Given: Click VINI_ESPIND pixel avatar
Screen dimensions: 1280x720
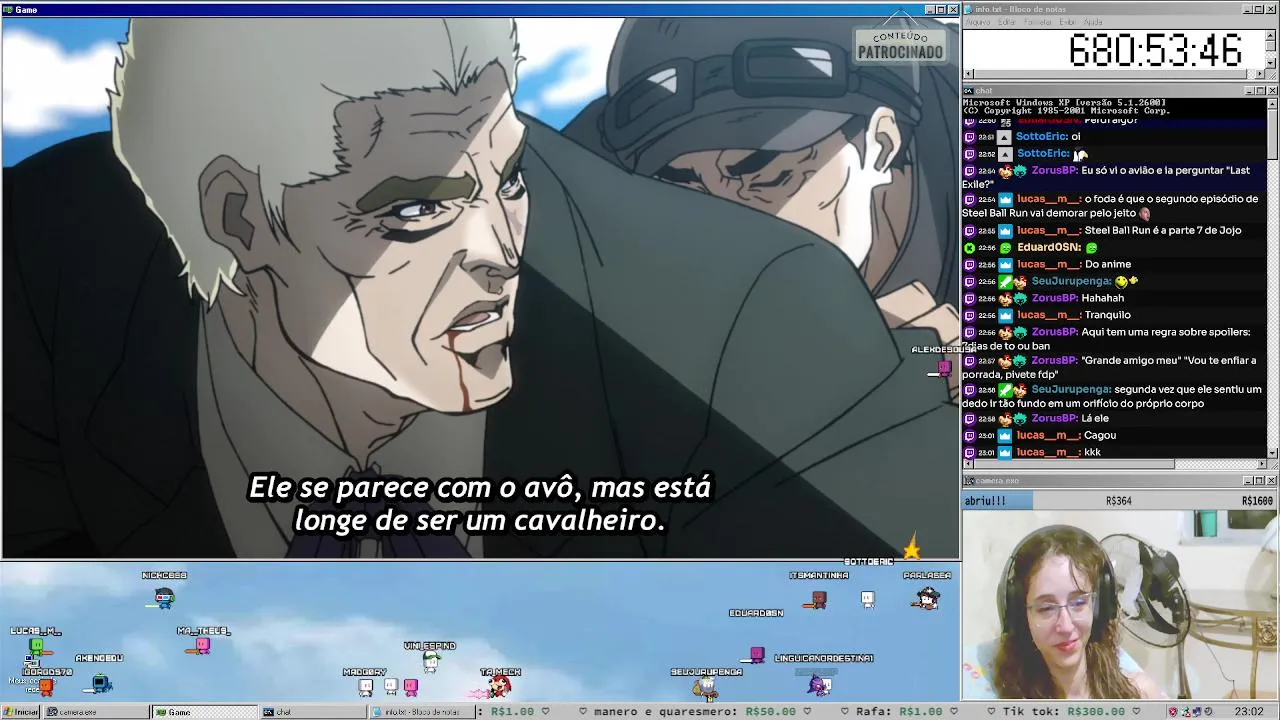Looking at the screenshot, I should [431, 660].
